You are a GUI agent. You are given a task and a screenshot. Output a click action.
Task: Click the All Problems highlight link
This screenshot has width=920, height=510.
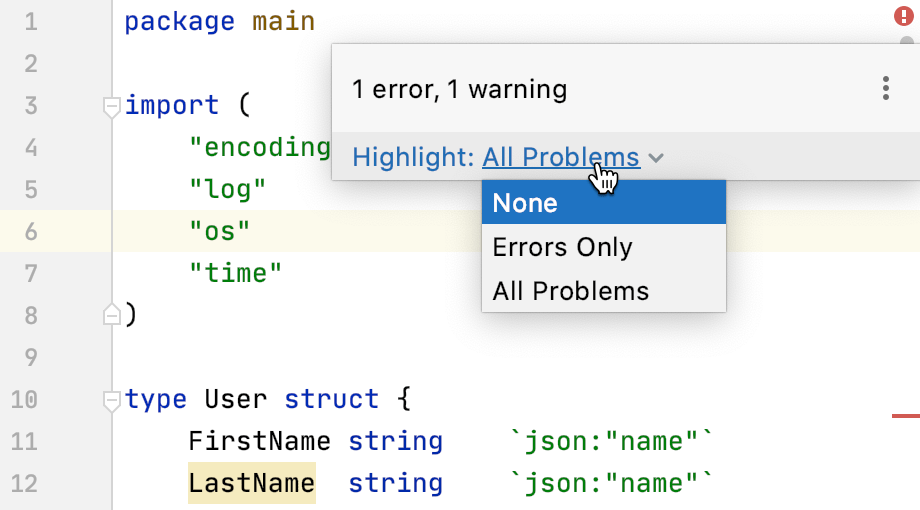pos(560,157)
